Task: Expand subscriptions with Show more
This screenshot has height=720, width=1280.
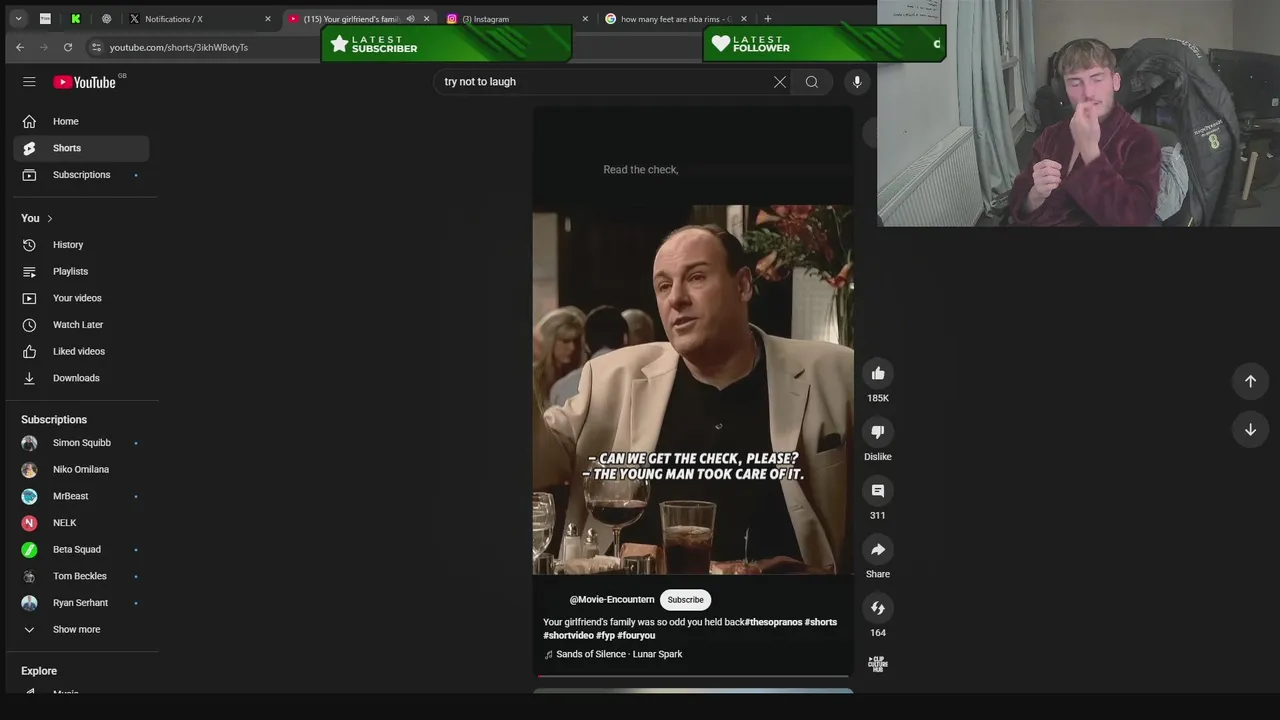Action: coord(76,630)
